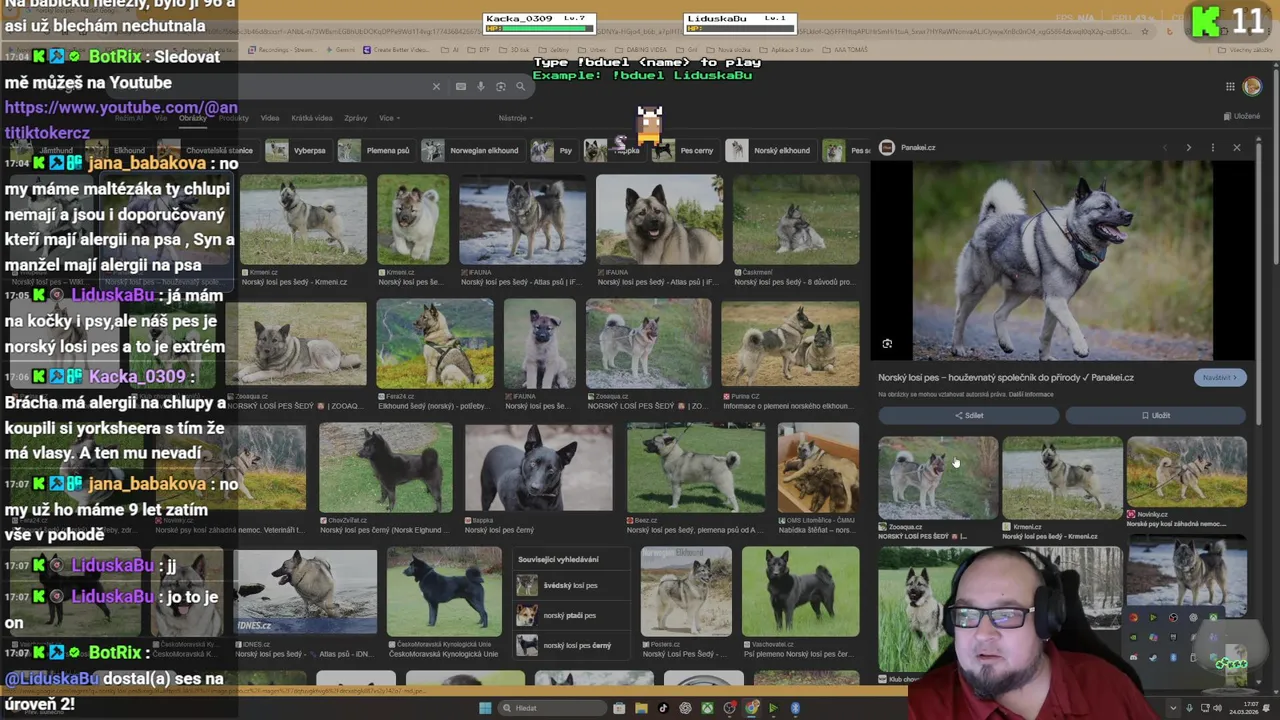Viewport: 1280px width, 720px height.
Task: Select the Norwegian elkhound filter chip
Action: coord(472,150)
